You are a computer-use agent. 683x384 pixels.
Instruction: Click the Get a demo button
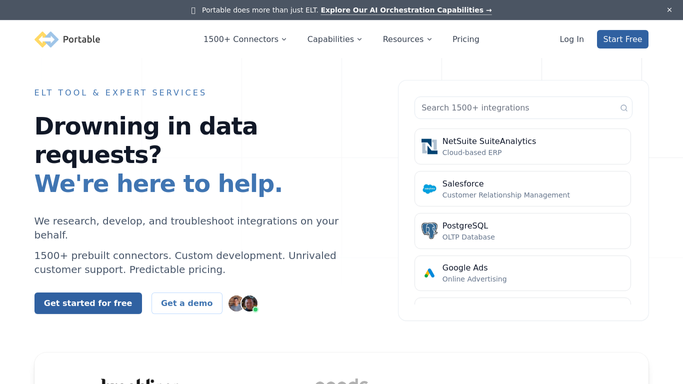pos(187,303)
